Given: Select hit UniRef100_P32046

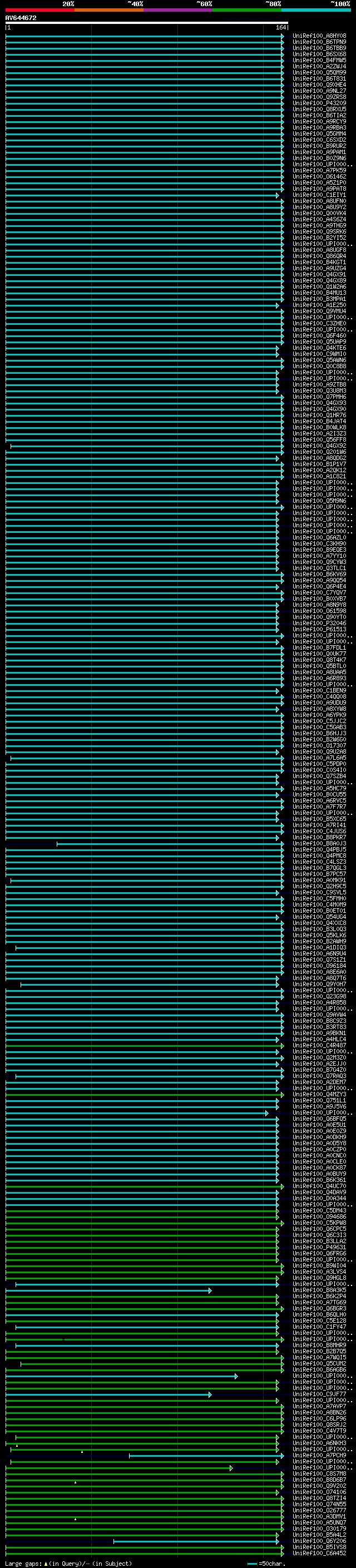Looking at the screenshot, I should 319,623.
